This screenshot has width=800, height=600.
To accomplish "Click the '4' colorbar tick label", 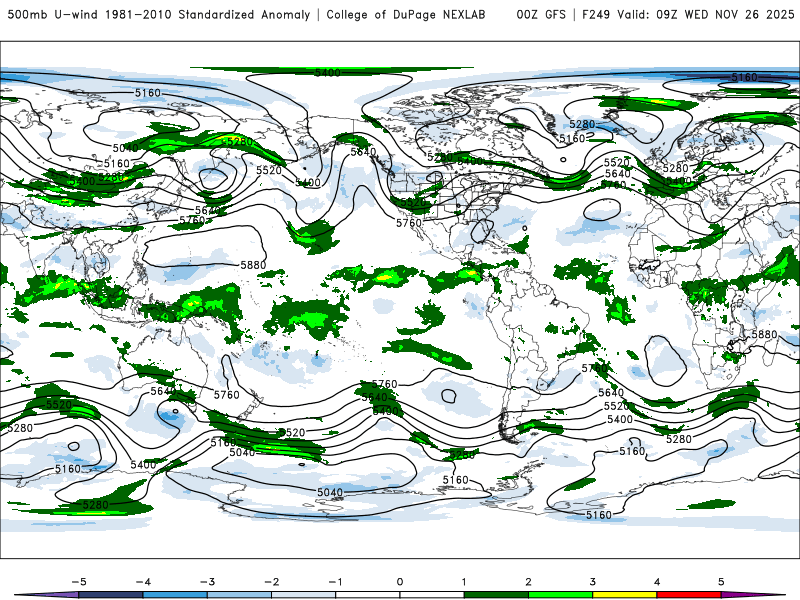I will coord(657,582).
